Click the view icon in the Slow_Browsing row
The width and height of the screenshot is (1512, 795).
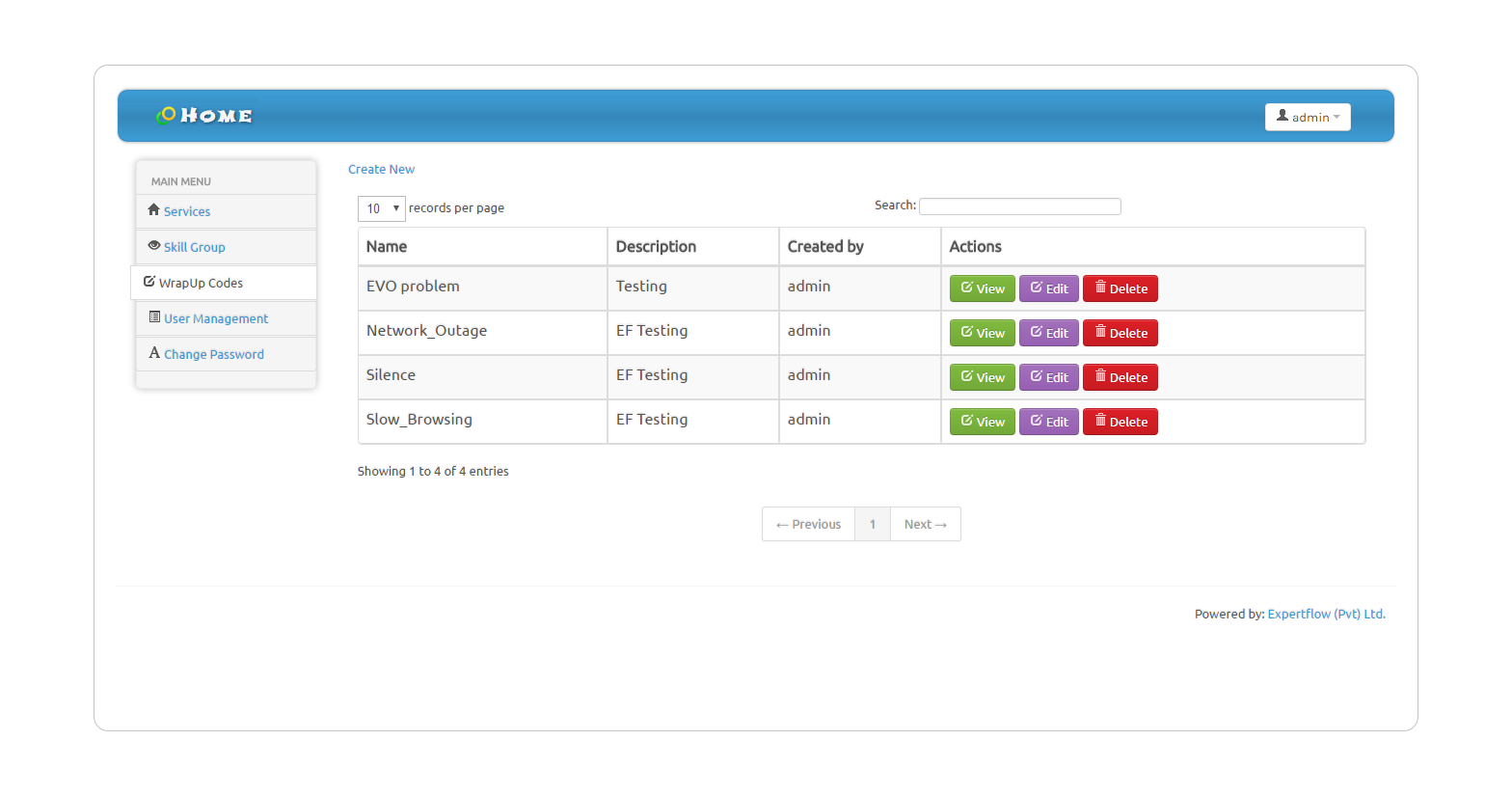[967, 421]
